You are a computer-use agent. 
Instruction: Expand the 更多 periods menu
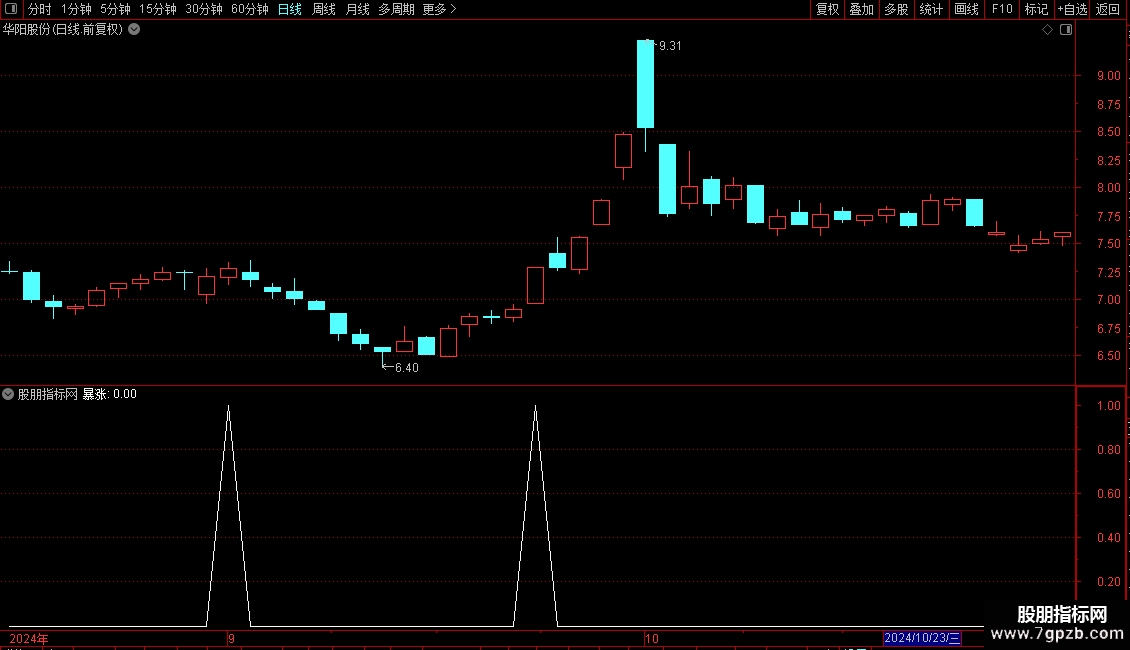pos(440,9)
